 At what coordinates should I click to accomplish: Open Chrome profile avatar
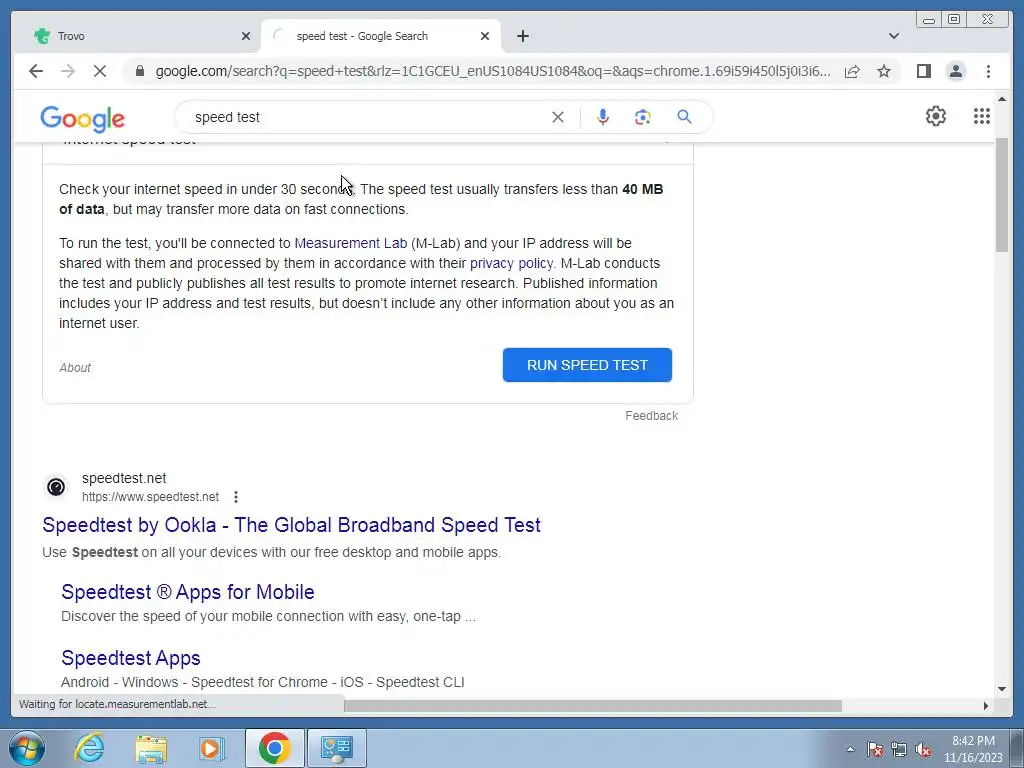[x=955, y=71]
